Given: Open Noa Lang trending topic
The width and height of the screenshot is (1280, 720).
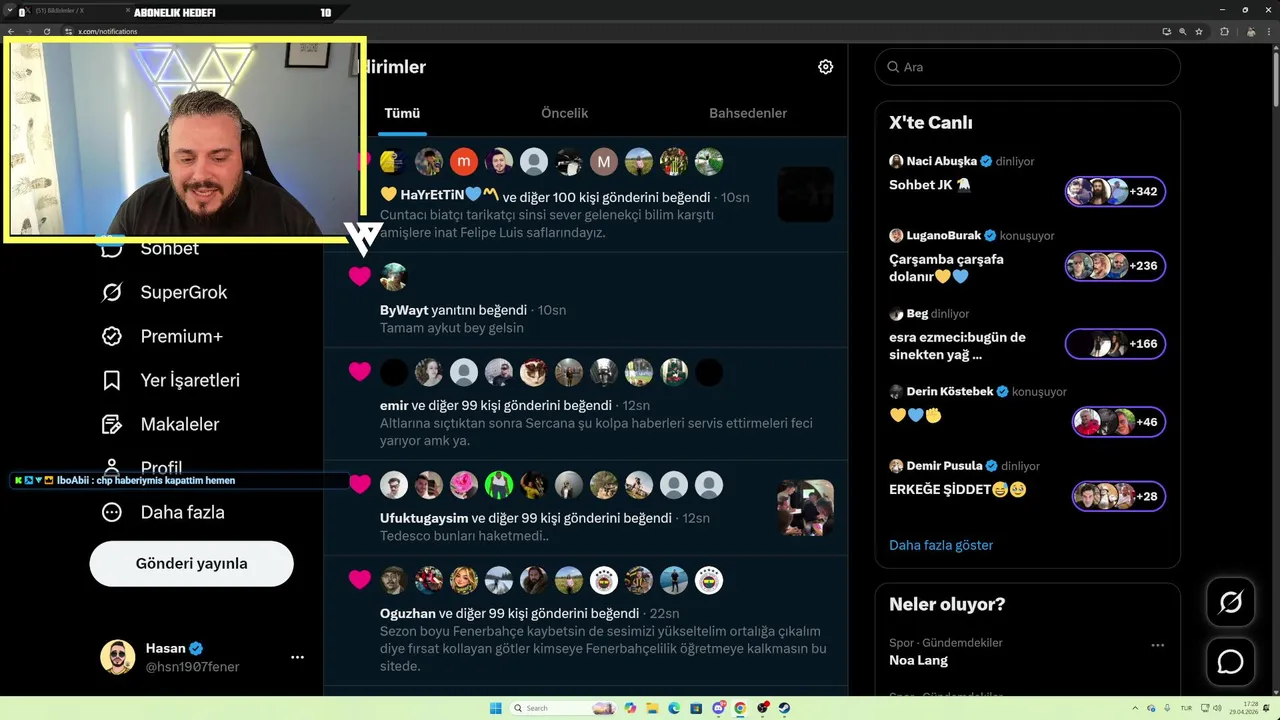Looking at the screenshot, I should click(918, 660).
